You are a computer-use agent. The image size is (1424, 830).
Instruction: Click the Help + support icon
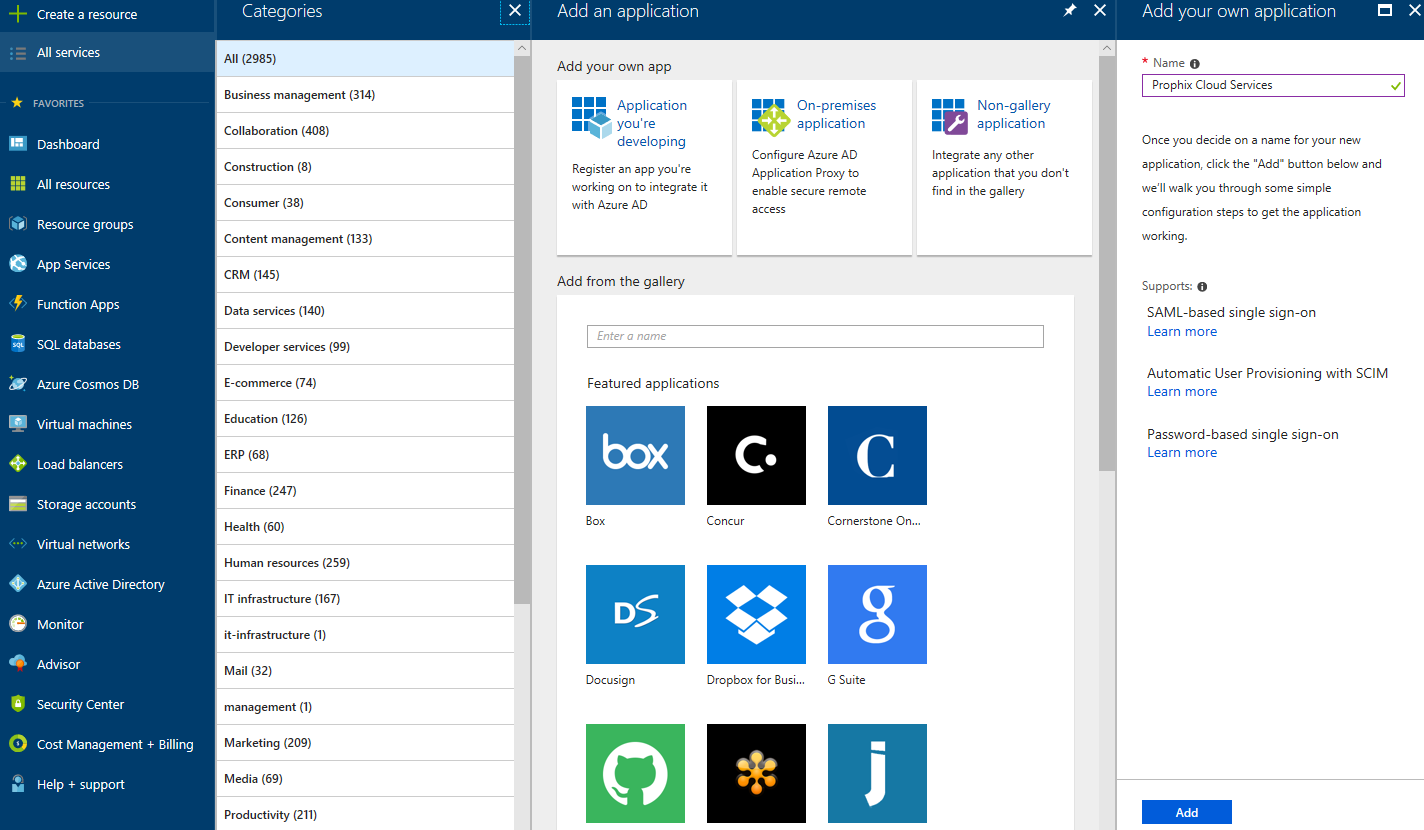click(x=17, y=784)
